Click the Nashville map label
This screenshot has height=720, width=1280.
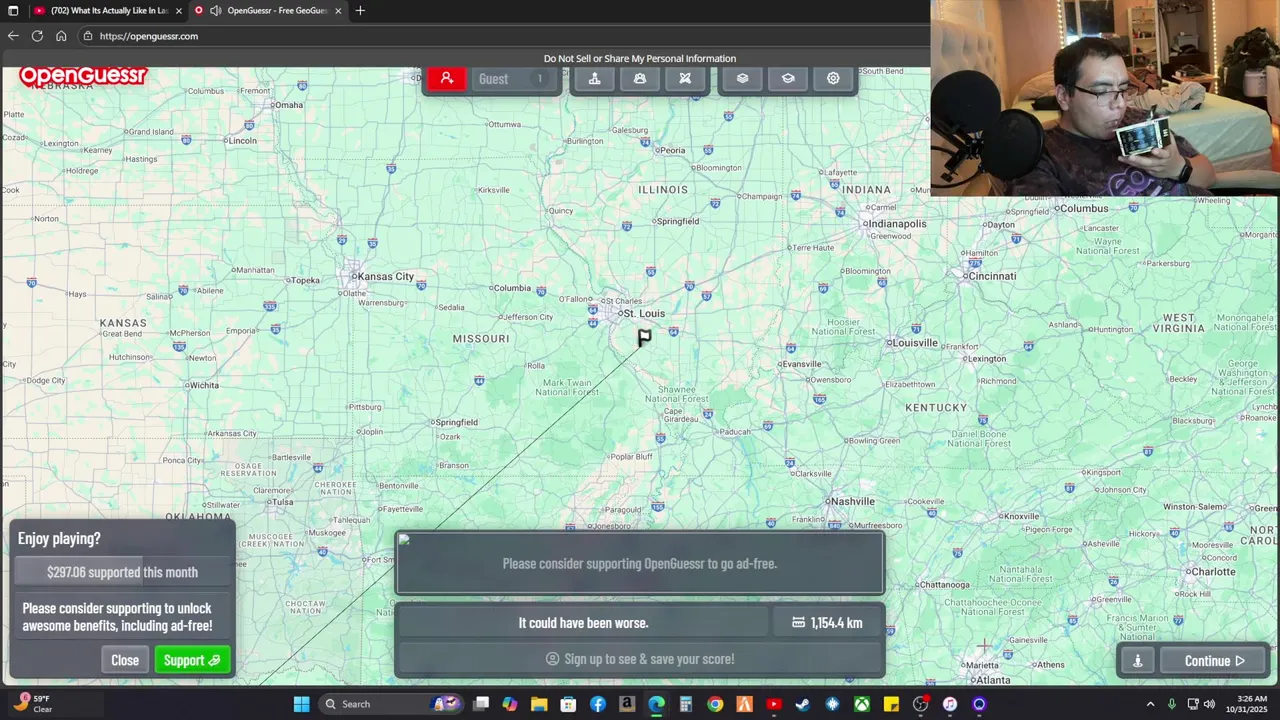(852, 501)
